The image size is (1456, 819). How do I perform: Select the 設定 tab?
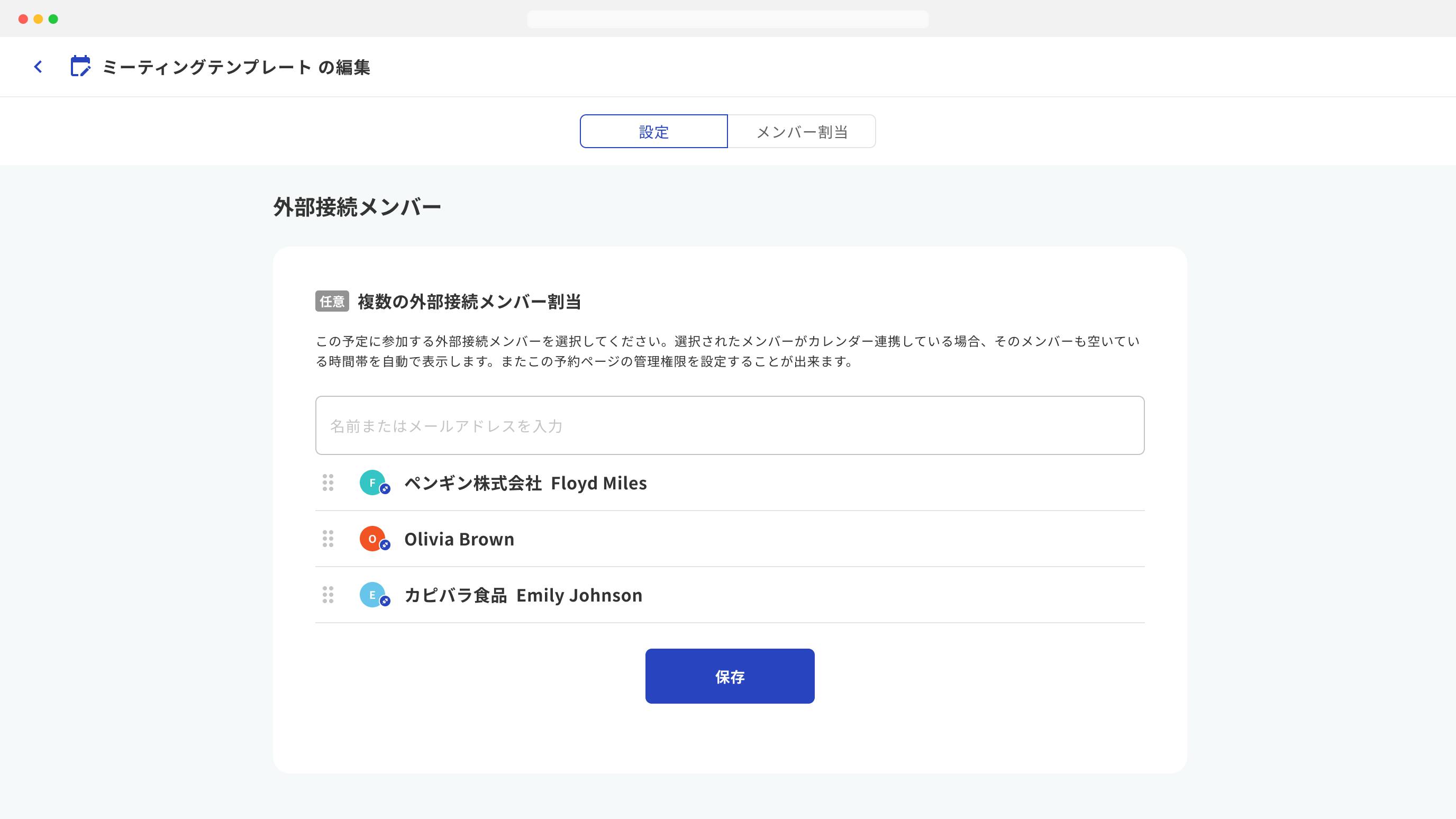click(x=653, y=131)
